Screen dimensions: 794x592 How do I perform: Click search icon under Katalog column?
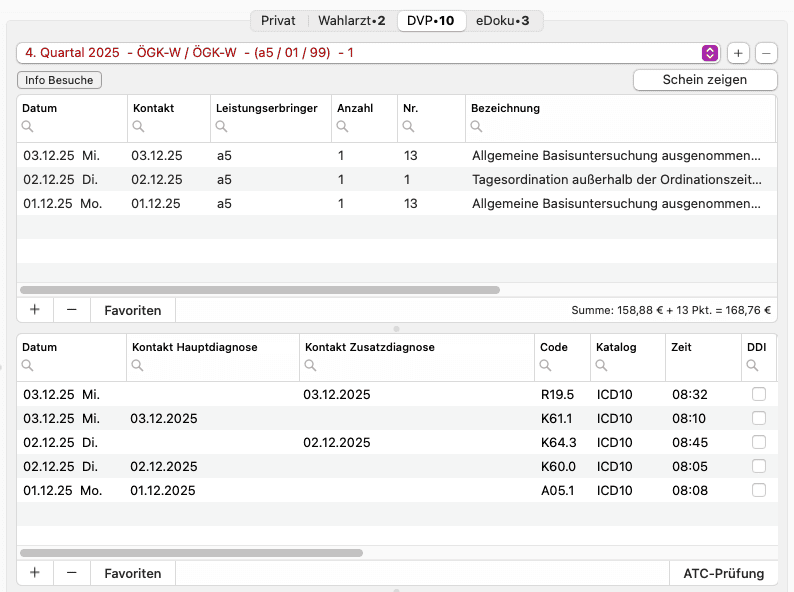click(x=601, y=365)
